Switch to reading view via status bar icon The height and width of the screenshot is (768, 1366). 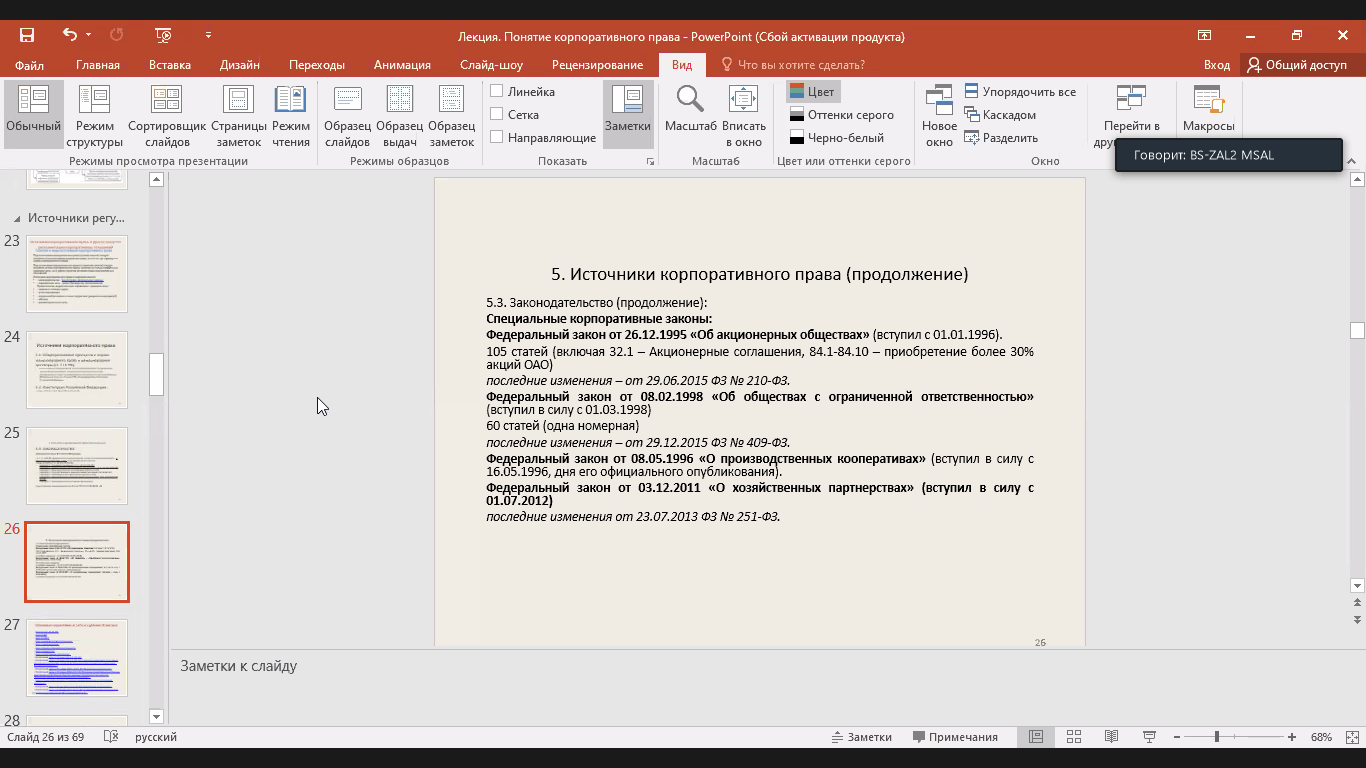[1112, 737]
